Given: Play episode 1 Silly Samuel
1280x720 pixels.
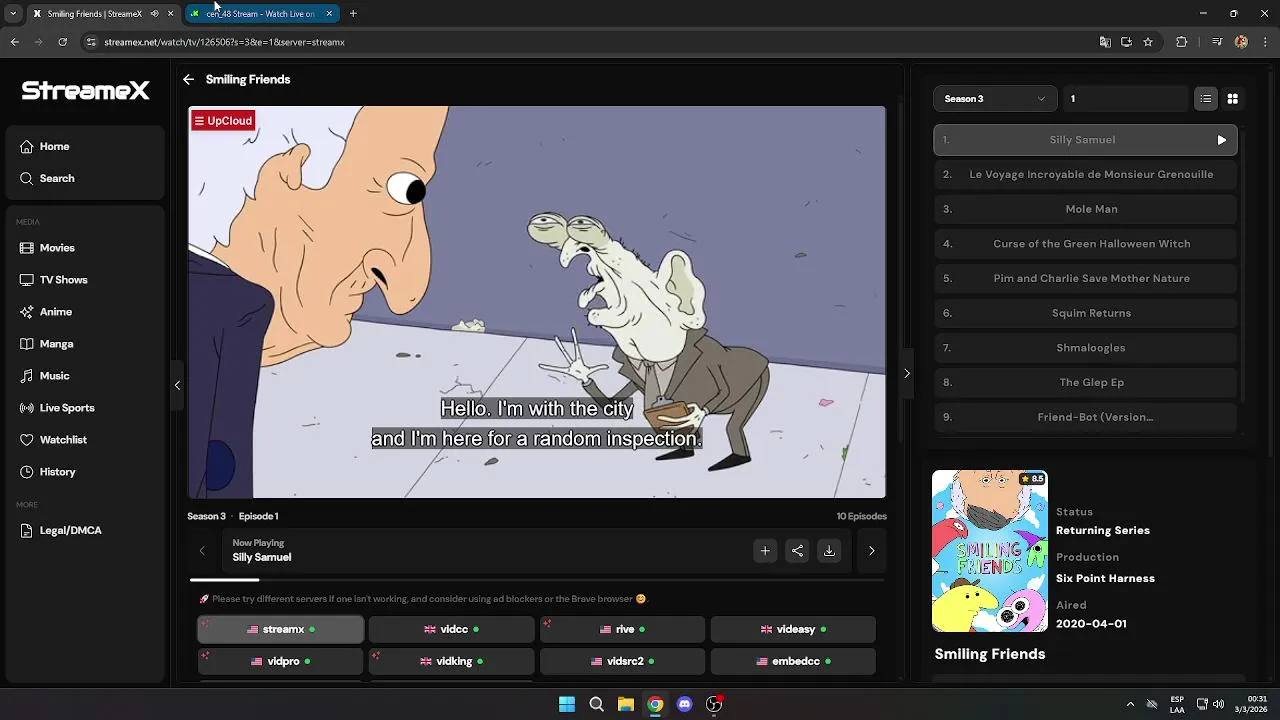Looking at the screenshot, I should pyautogui.click(x=1085, y=140).
